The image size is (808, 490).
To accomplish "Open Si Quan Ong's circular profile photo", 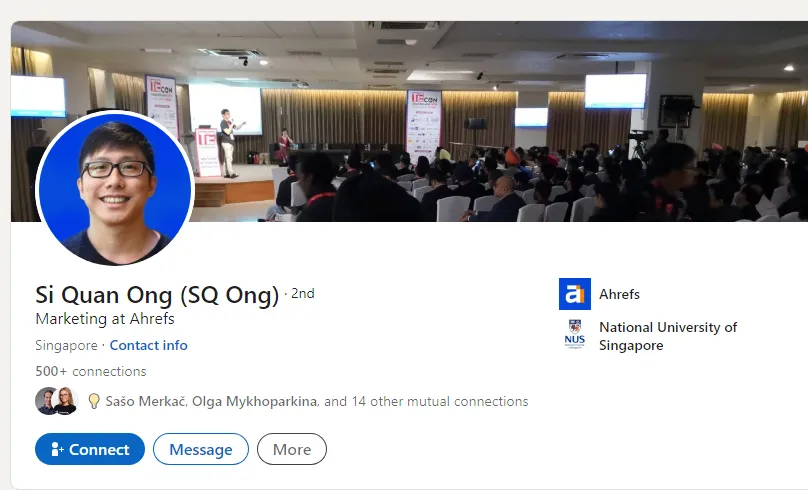I will [x=115, y=189].
